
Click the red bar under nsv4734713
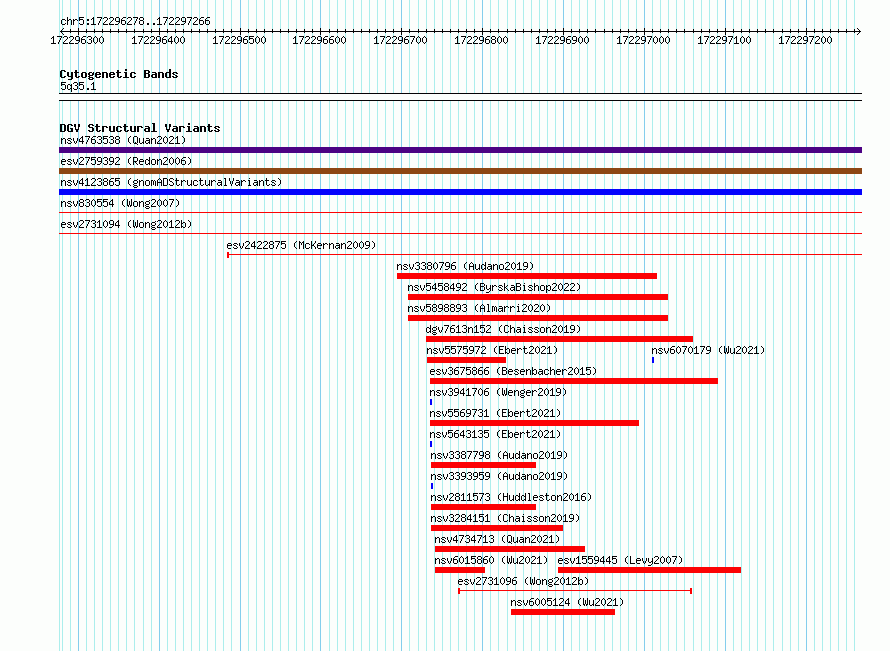click(x=510, y=549)
